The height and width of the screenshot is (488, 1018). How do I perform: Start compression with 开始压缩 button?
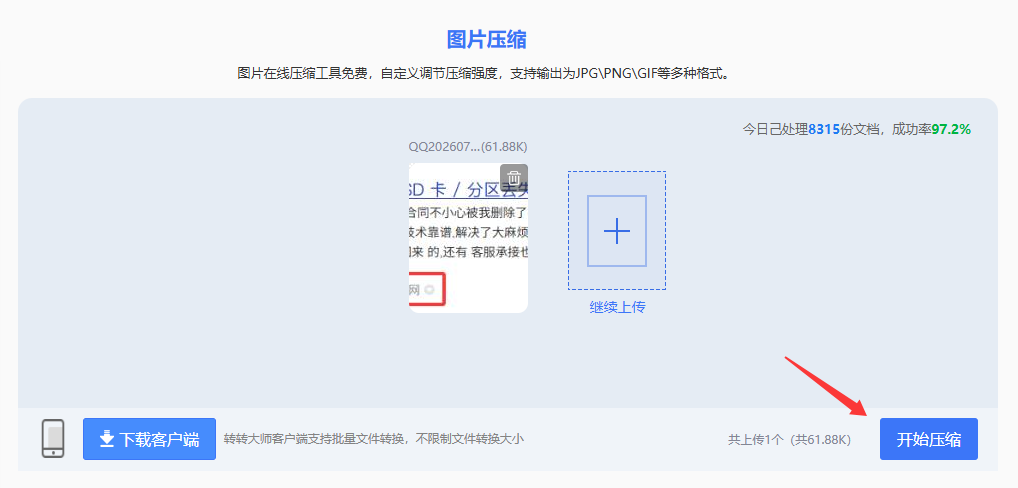pos(928,439)
